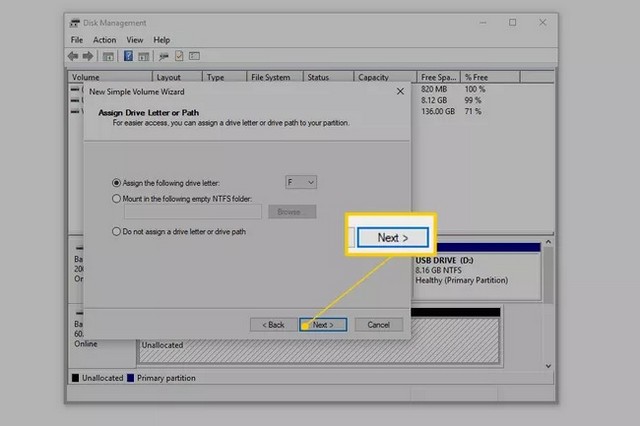Select Mount in empty NTFS folder option
Screen dimensions: 640x426
coord(116,198)
